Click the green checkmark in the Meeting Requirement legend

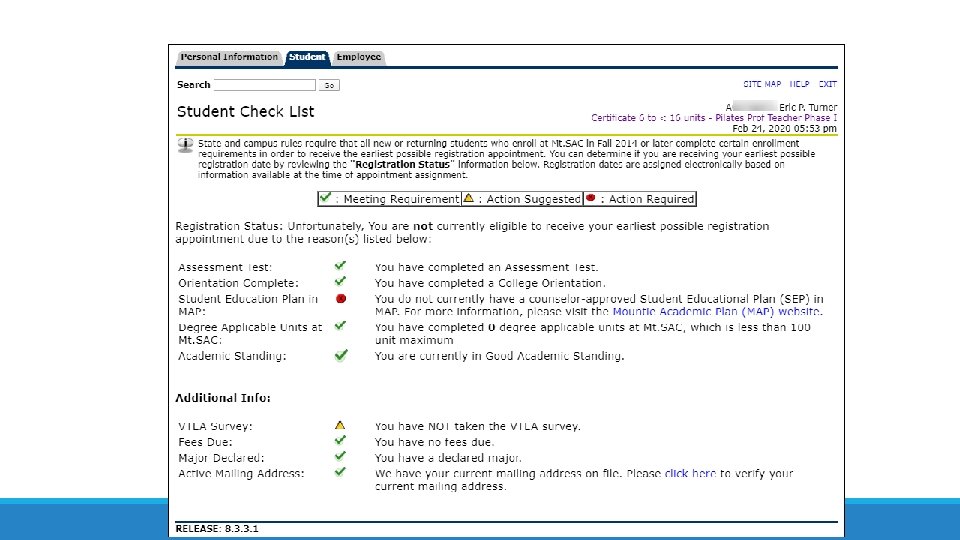click(x=326, y=198)
